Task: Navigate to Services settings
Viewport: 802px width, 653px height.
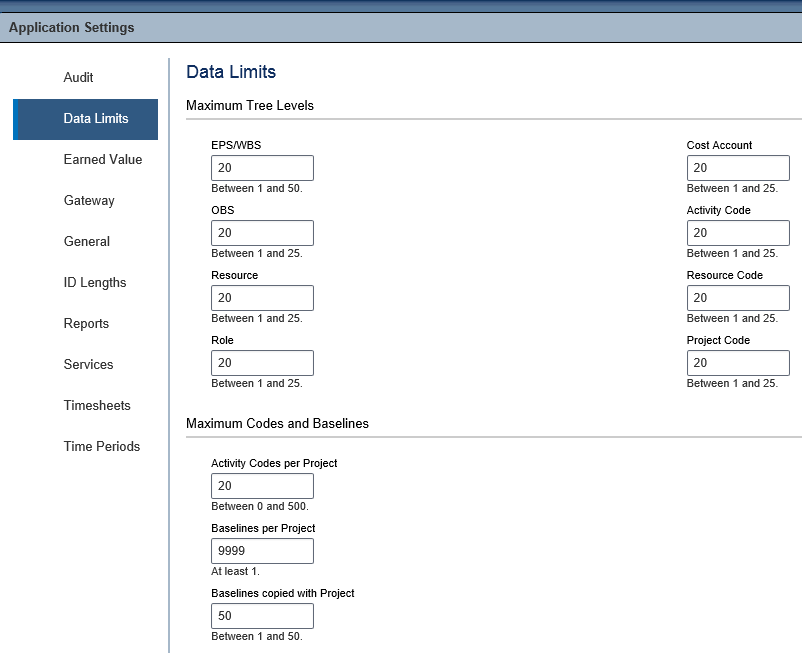Action: click(x=88, y=364)
